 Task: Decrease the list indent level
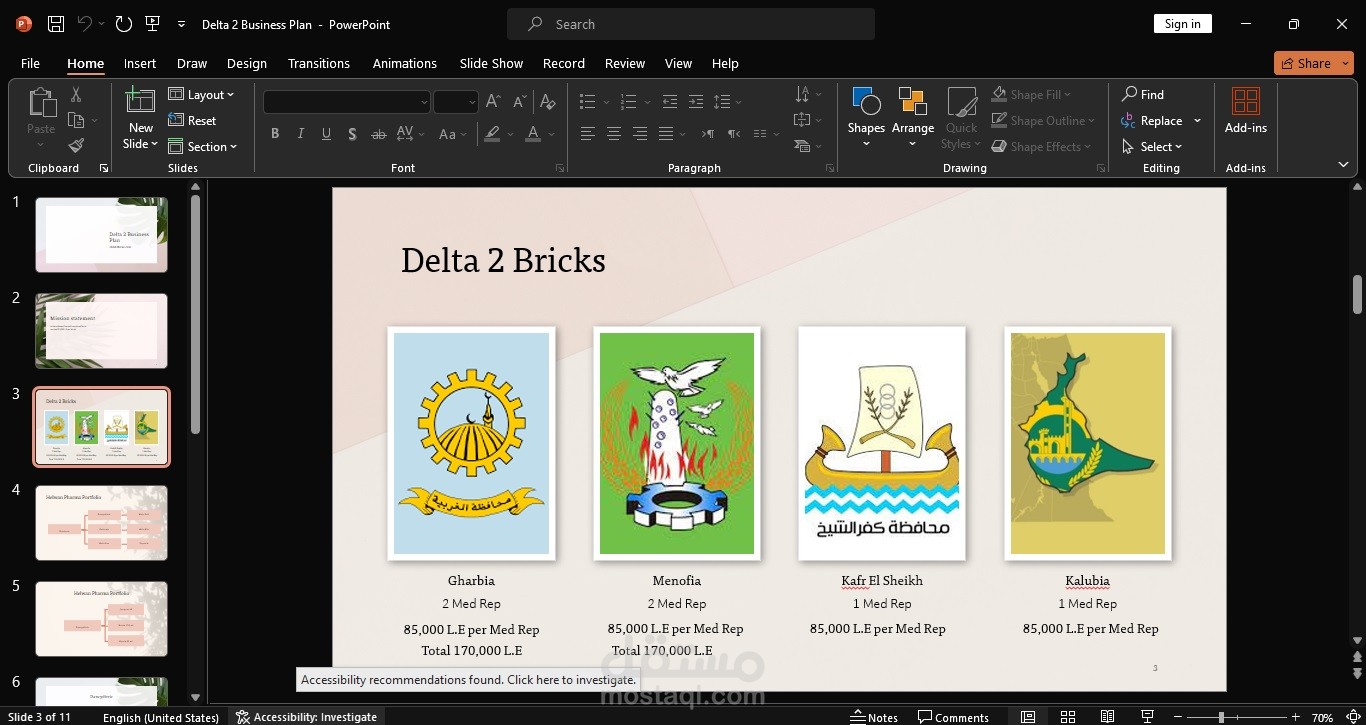pyautogui.click(x=670, y=101)
